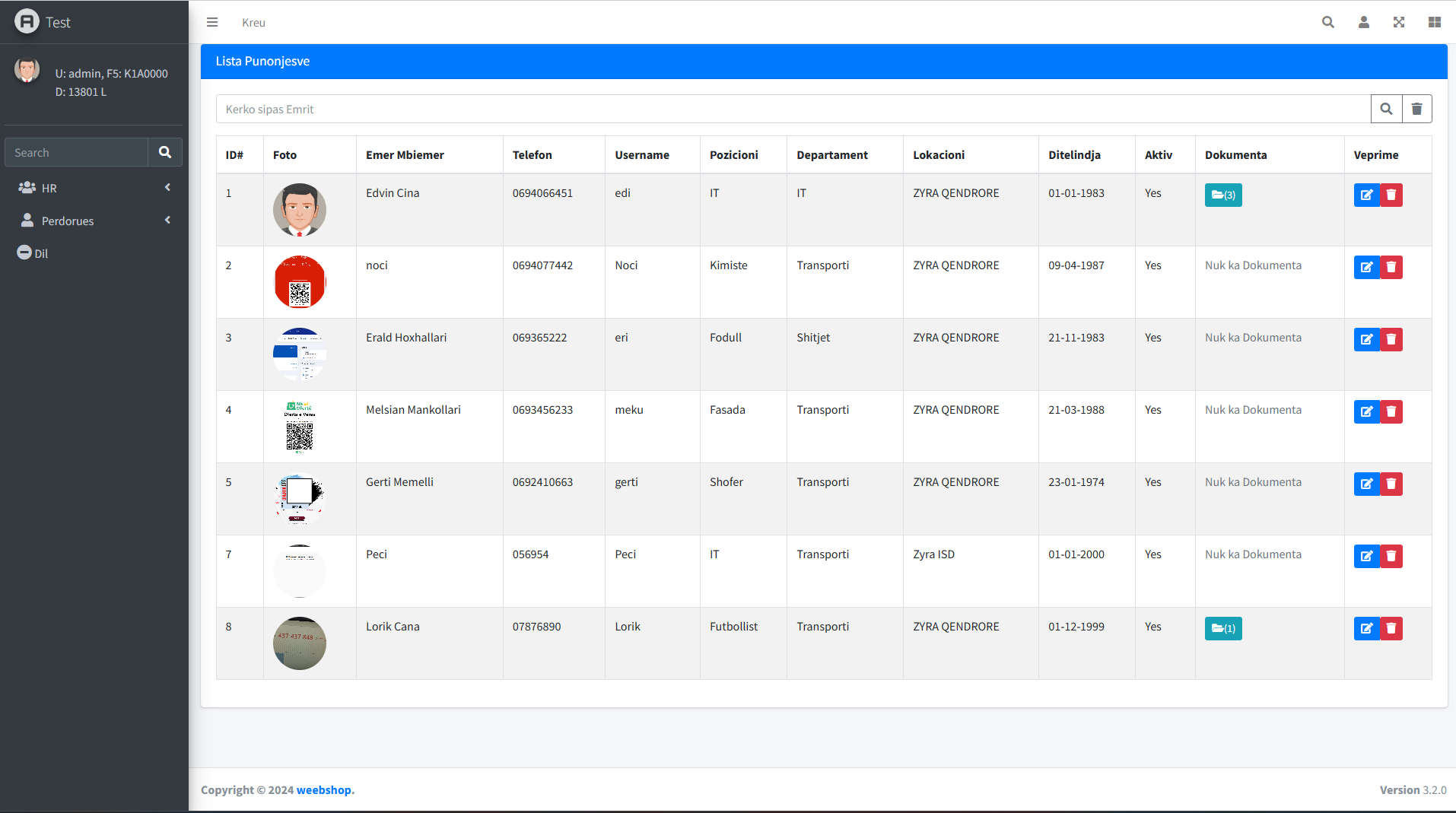Toggle fullscreen mode icon

[1398, 22]
